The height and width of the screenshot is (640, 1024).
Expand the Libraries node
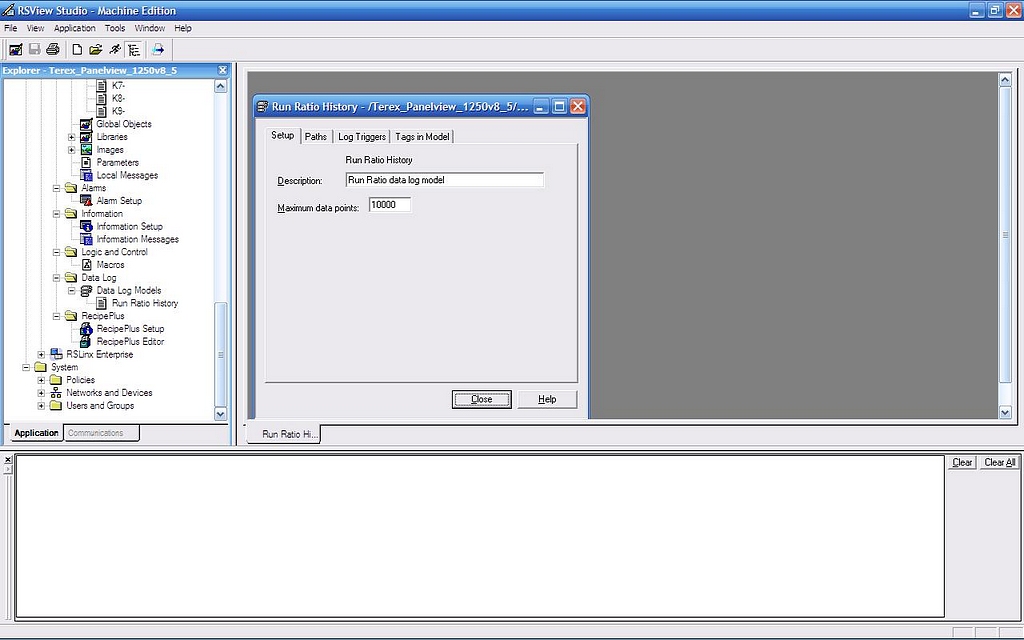72,137
